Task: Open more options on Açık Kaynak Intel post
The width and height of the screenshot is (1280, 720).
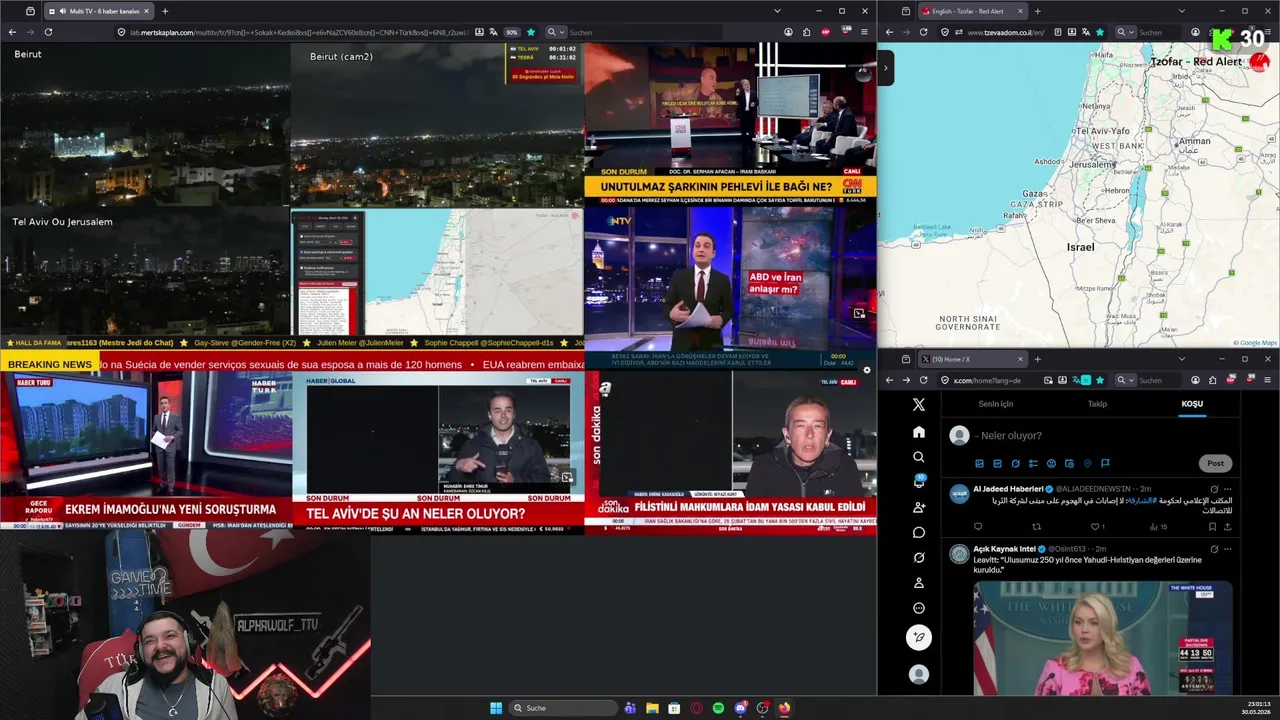Action: [1227, 549]
